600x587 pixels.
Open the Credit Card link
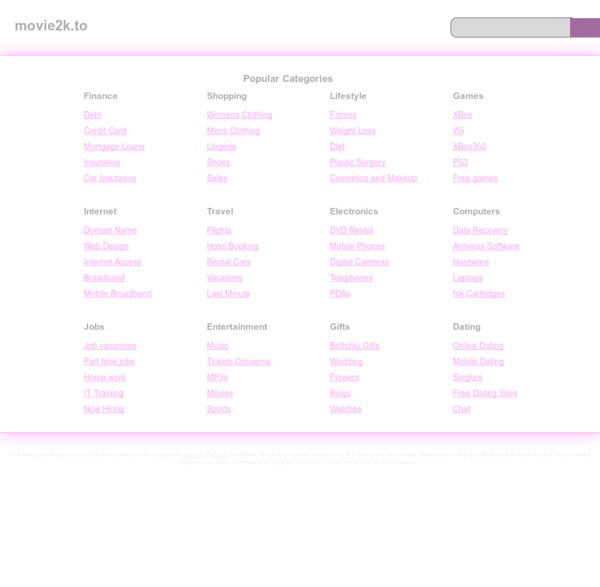(105, 131)
